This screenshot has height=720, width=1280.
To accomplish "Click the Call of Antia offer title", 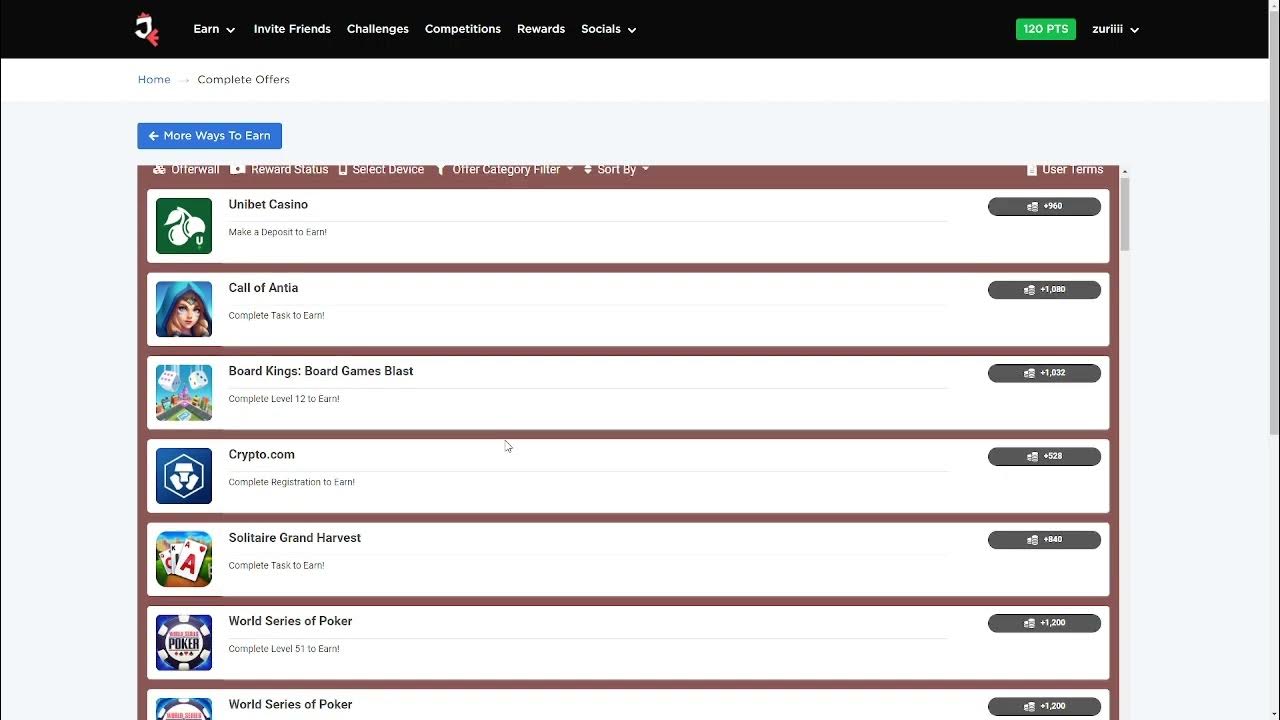I will pos(263,288).
